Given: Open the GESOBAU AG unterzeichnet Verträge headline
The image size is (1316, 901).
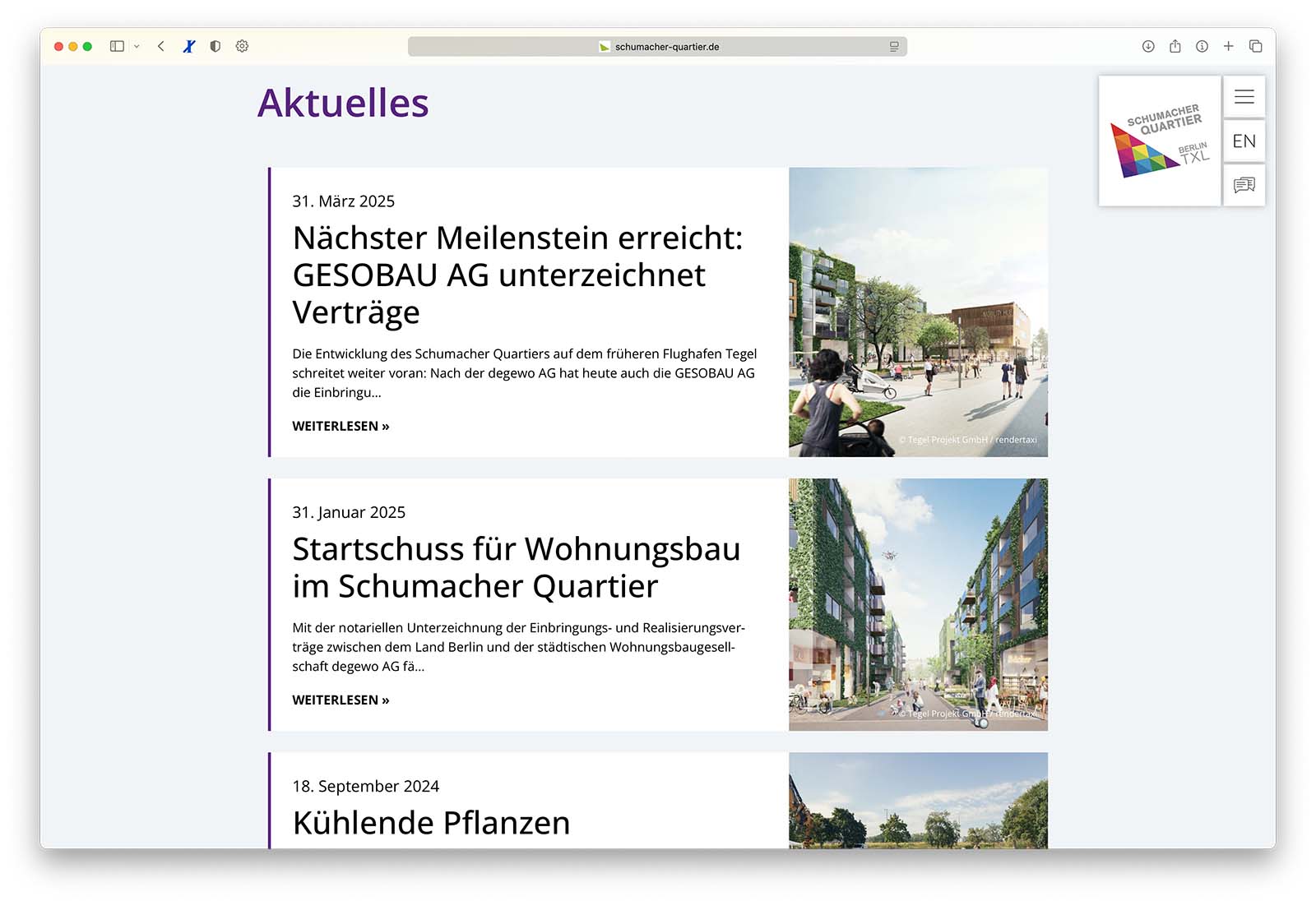Looking at the screenshot, I should (x=517, y=275).
